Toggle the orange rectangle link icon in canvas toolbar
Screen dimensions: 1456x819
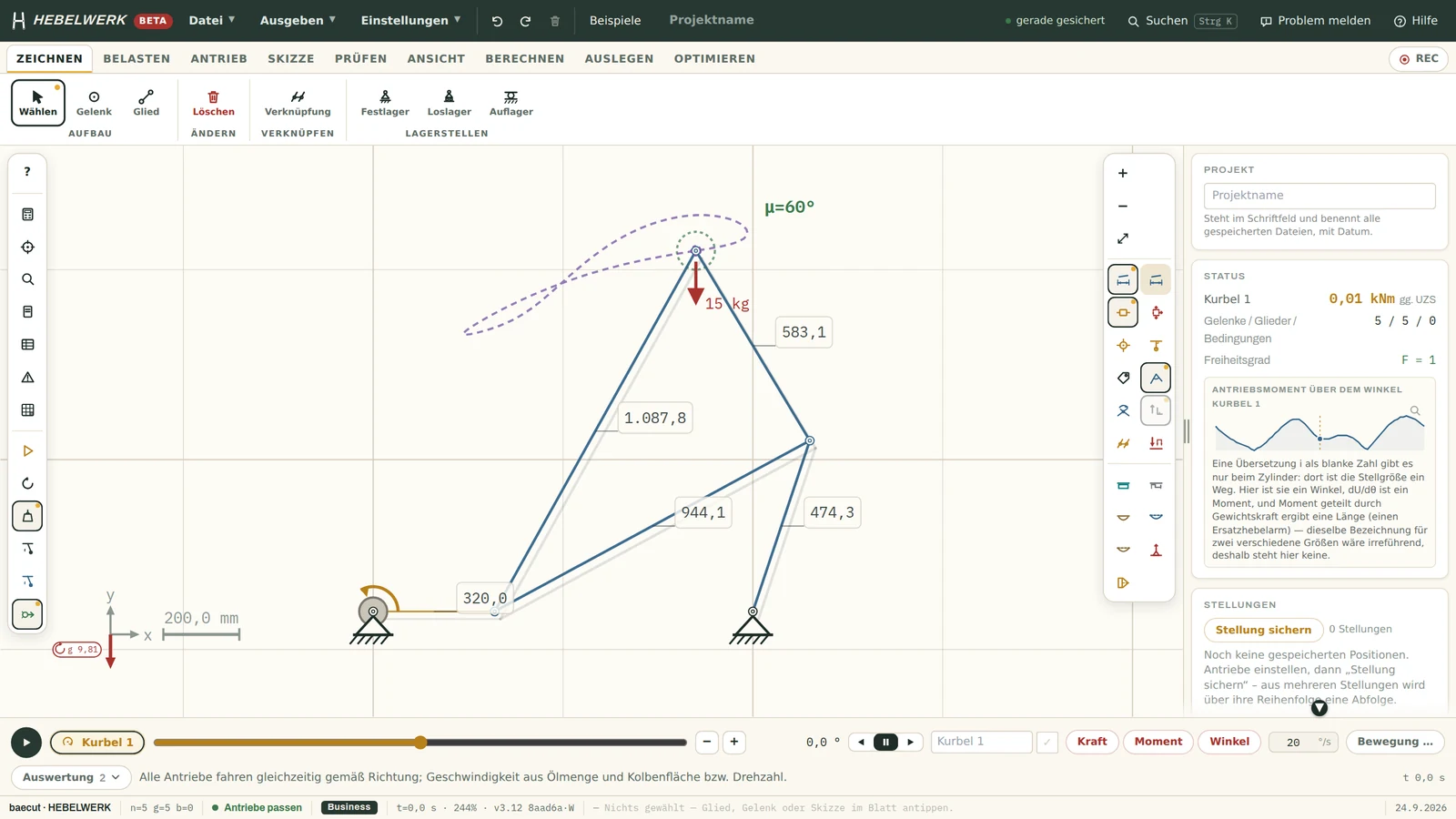click(x=1123, y=313)
